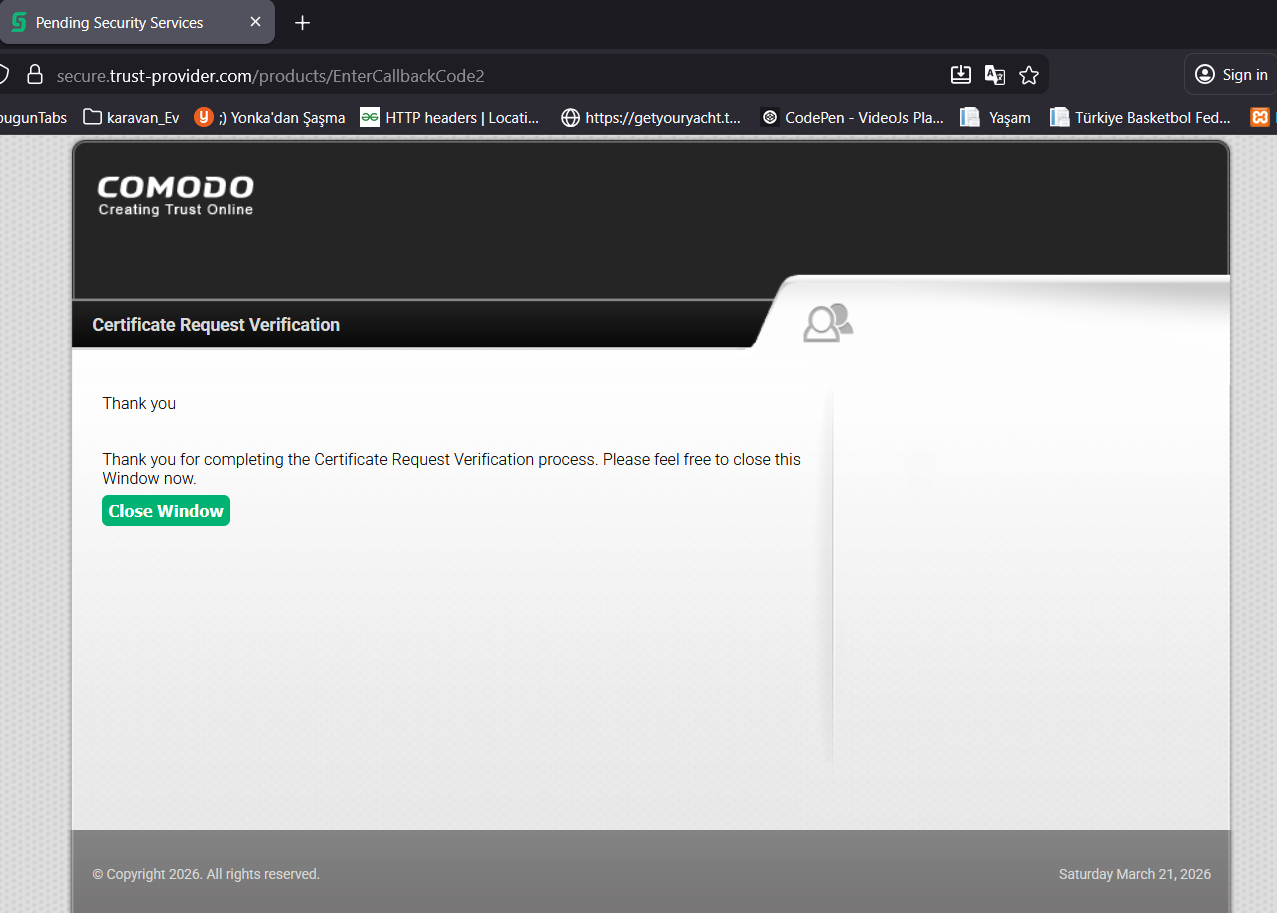Click the green Close Window button
1277x913 pixels.
click(166, 511)
